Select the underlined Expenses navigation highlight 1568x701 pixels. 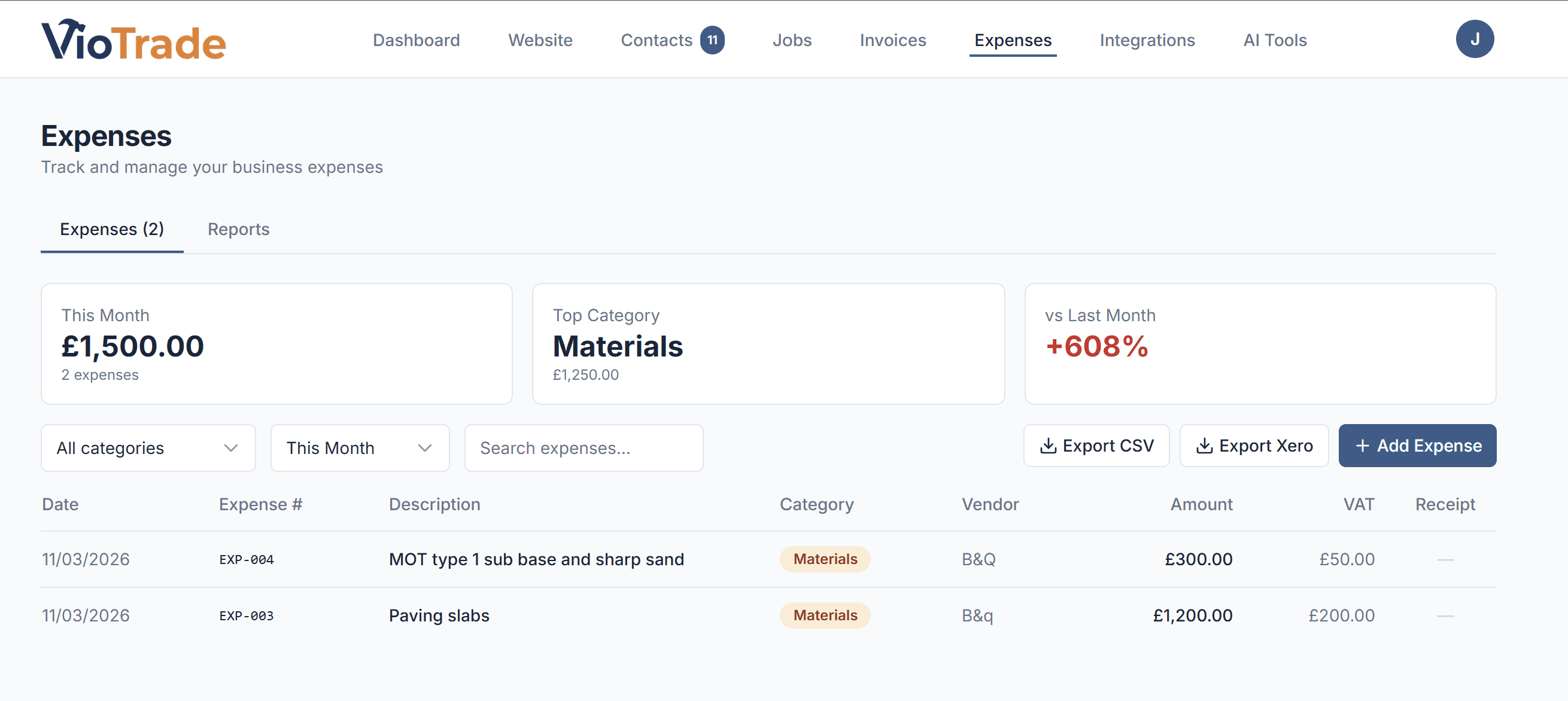pyautogui.click(x=1012, y=59)
